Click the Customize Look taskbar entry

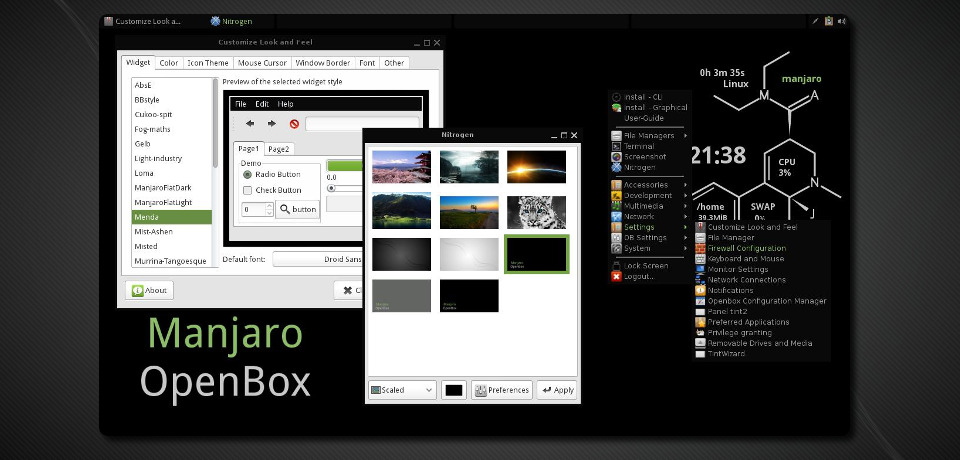point(143,21)
